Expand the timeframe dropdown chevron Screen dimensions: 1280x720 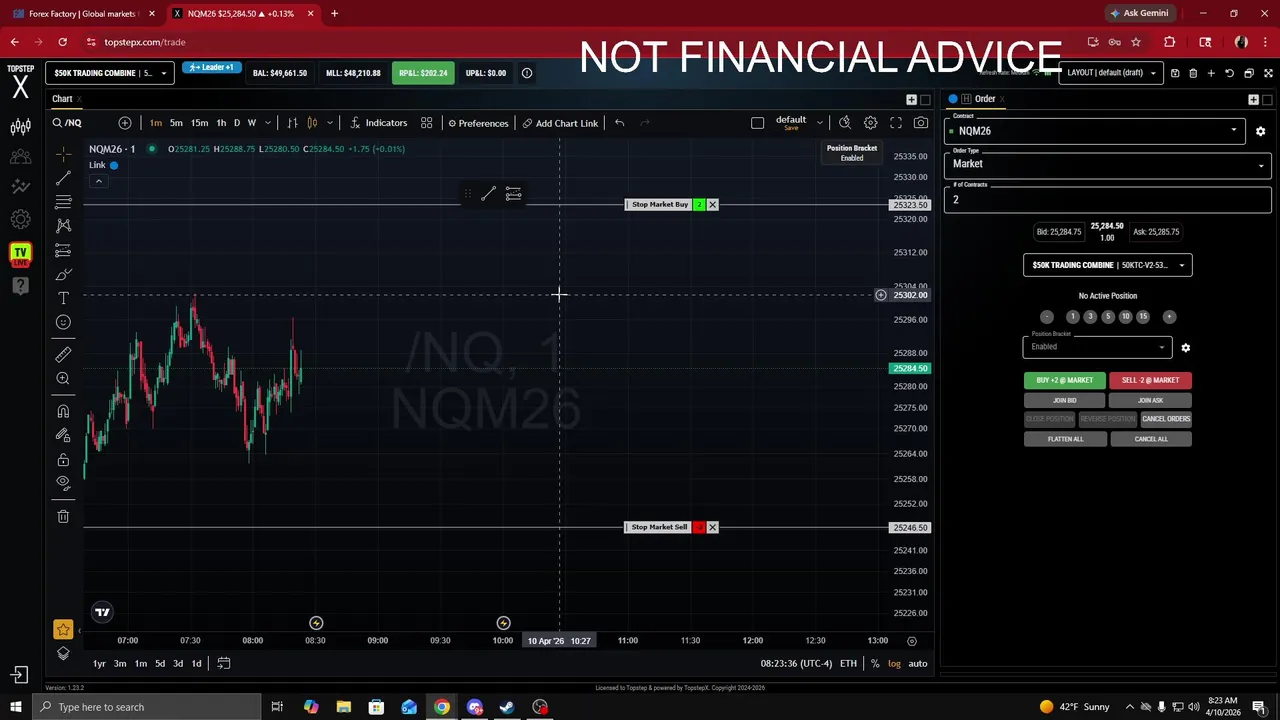point(267,123)
